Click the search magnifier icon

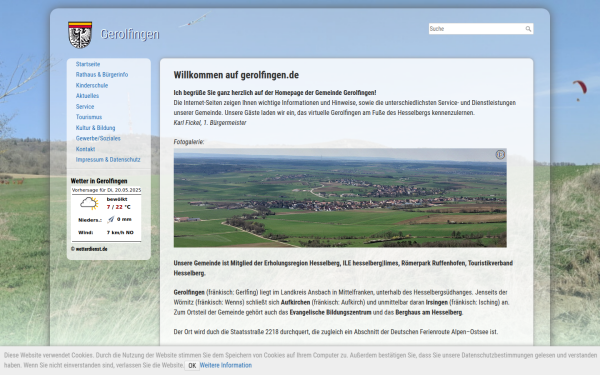[528, 29]
